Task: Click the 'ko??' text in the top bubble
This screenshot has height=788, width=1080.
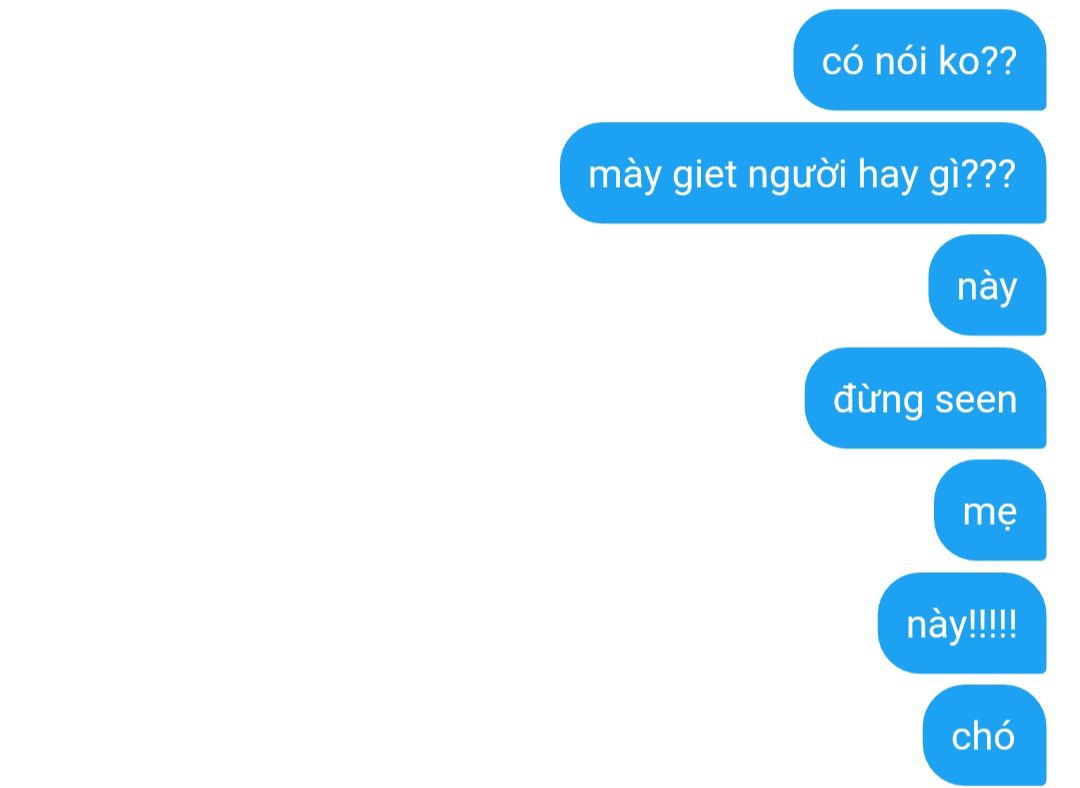Action: [977, 61]
